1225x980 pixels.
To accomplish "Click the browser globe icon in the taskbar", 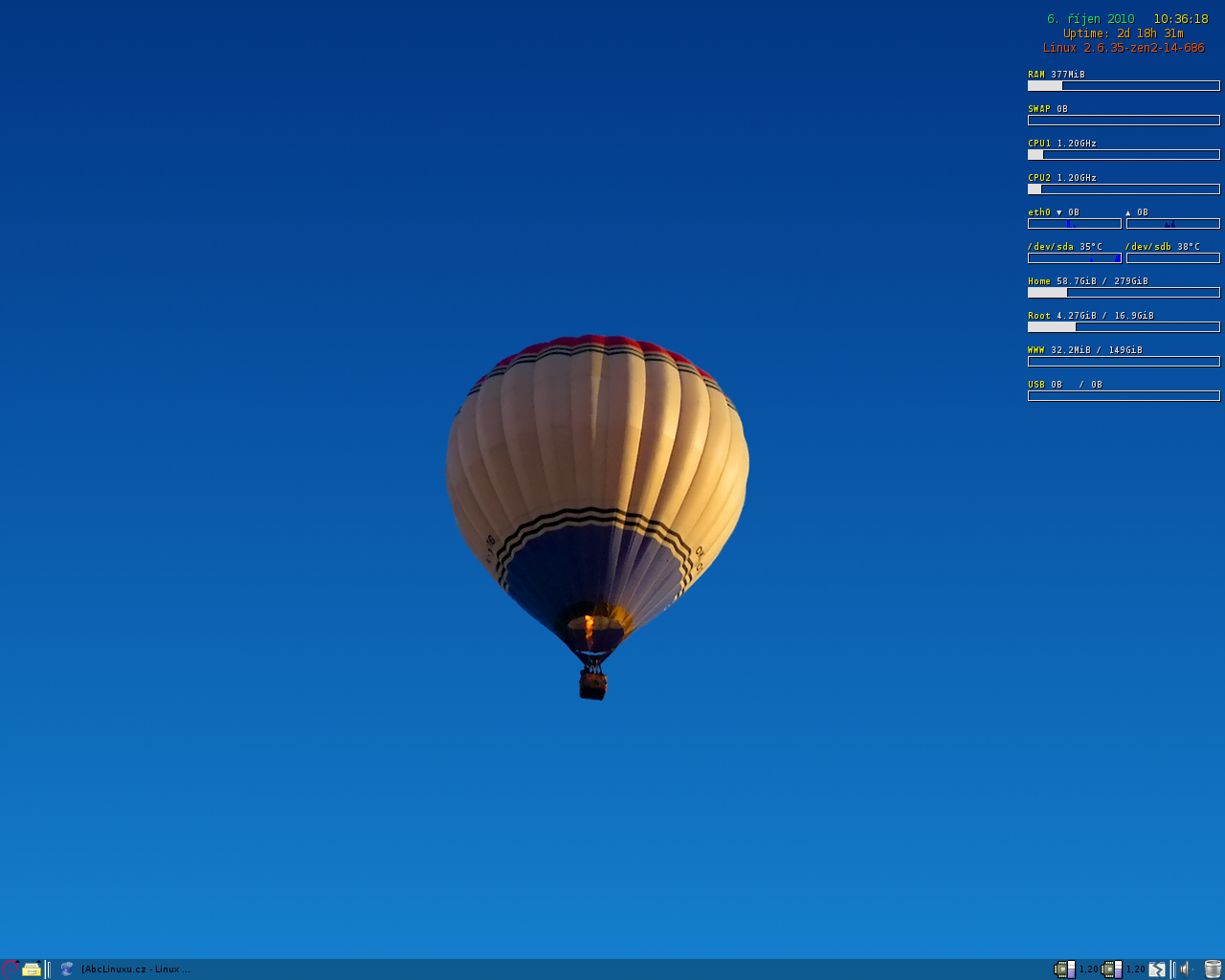I will pos(67,969).
